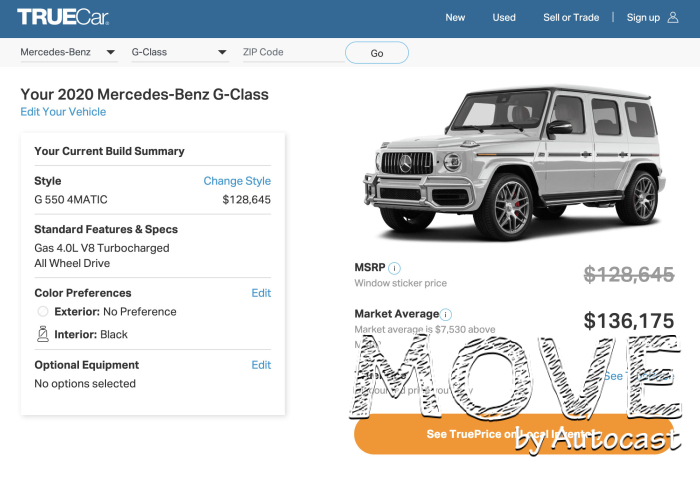The width and height of the screenshot is (700, 478).
Task: Click the interior seat icon
Action: tap(43, 334)
